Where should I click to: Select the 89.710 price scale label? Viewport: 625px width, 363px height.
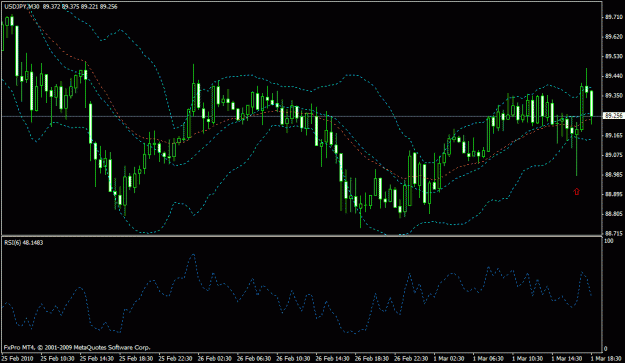pyautogui.click(x=613, y=17)
